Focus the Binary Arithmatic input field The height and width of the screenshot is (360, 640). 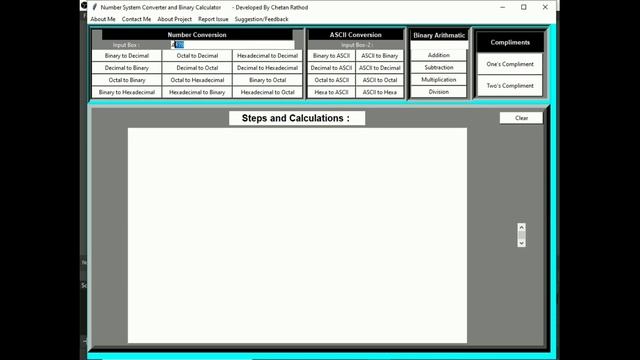click(439, 45)
